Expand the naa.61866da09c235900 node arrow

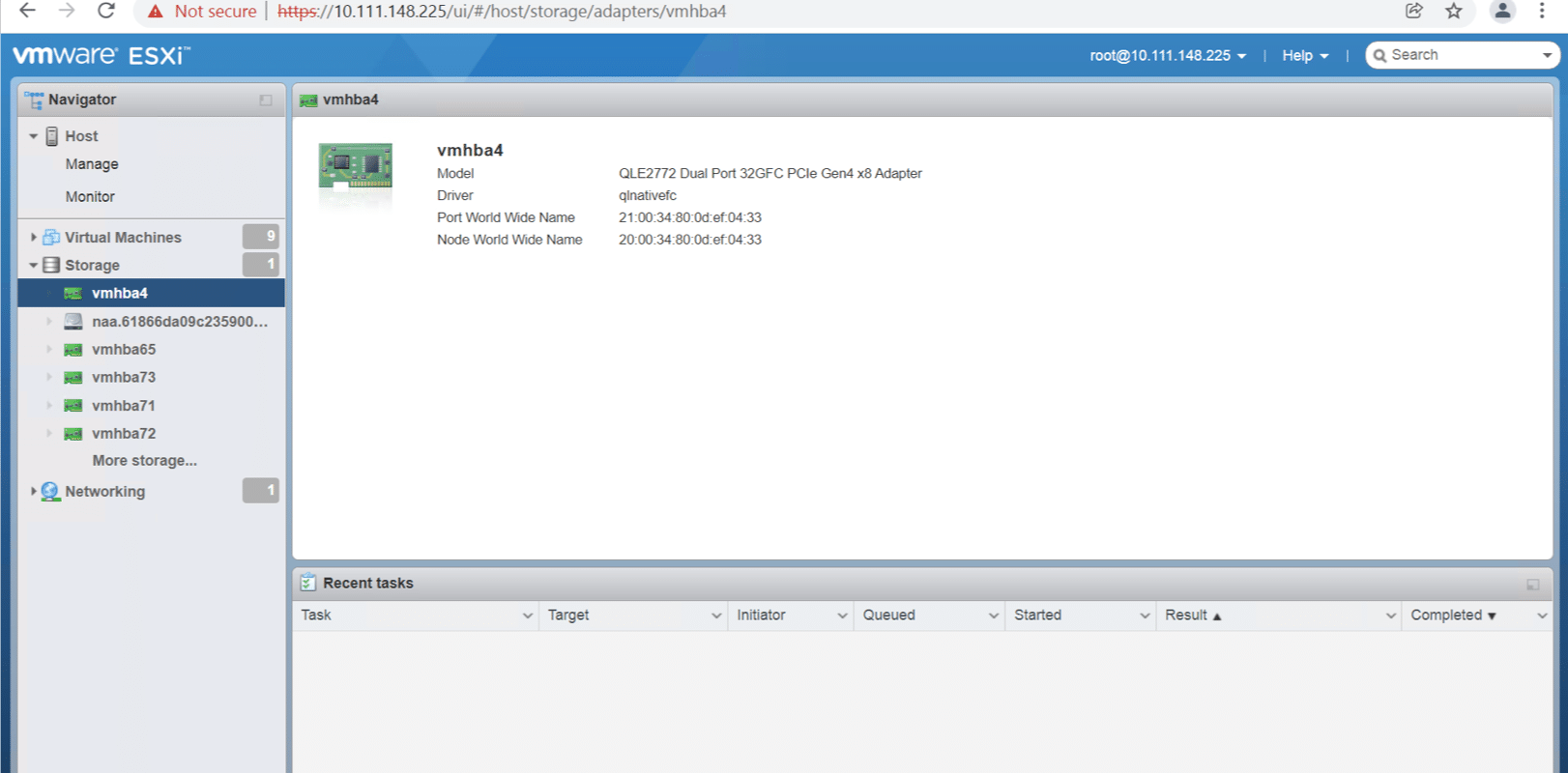(49, 321)
